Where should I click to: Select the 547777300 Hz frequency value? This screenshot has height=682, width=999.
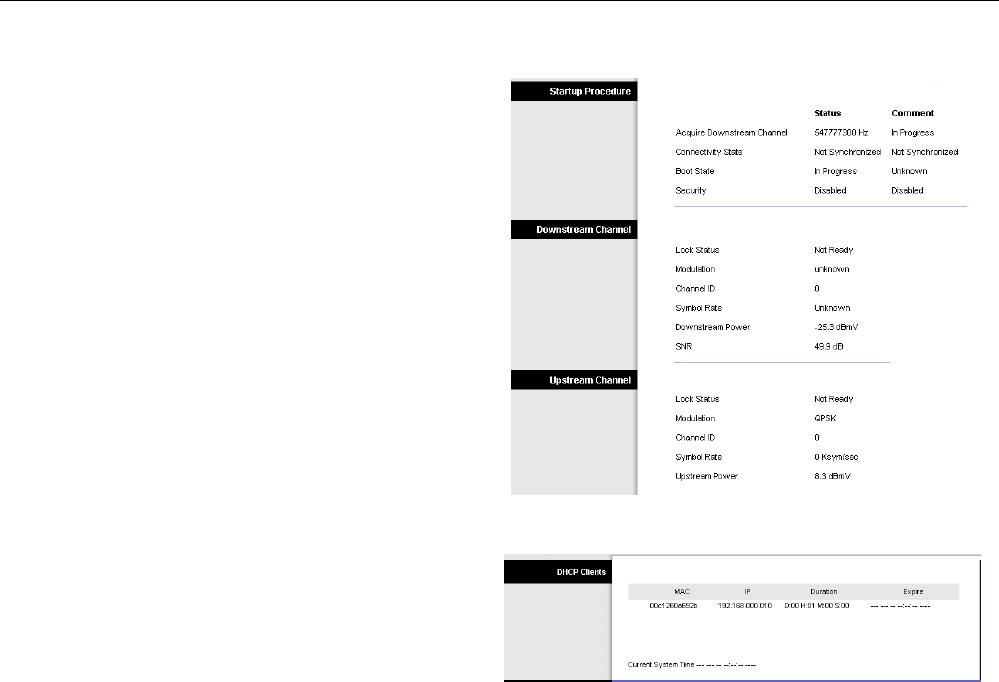841,133
